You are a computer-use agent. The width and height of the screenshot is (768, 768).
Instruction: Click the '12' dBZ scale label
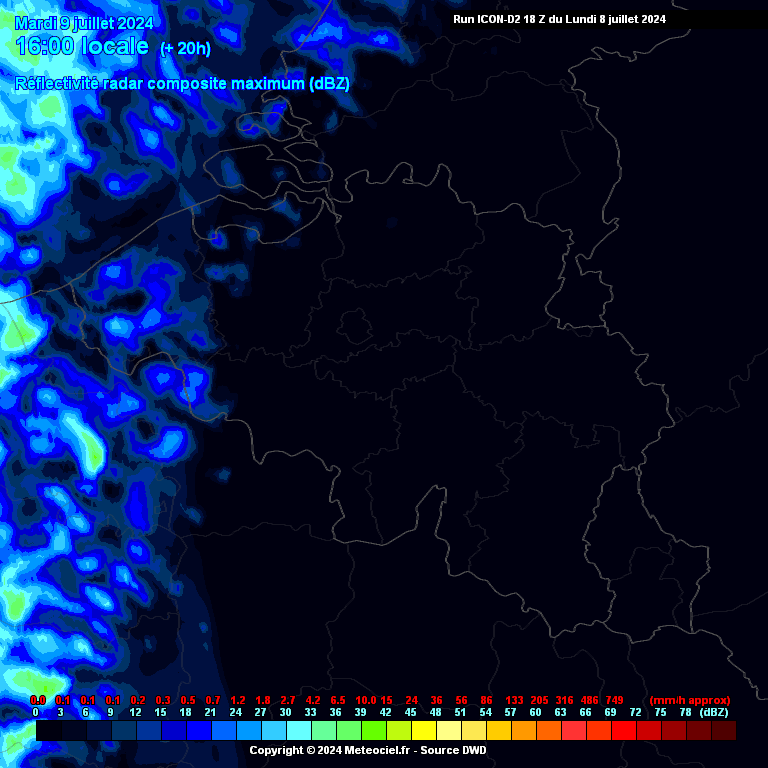[135, 712]
